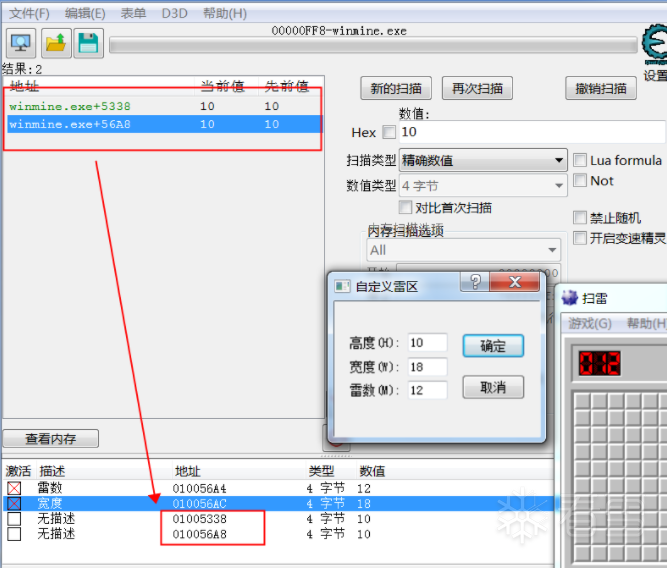
Task: Enable the Lua formula checkbox
Action: 580,160
